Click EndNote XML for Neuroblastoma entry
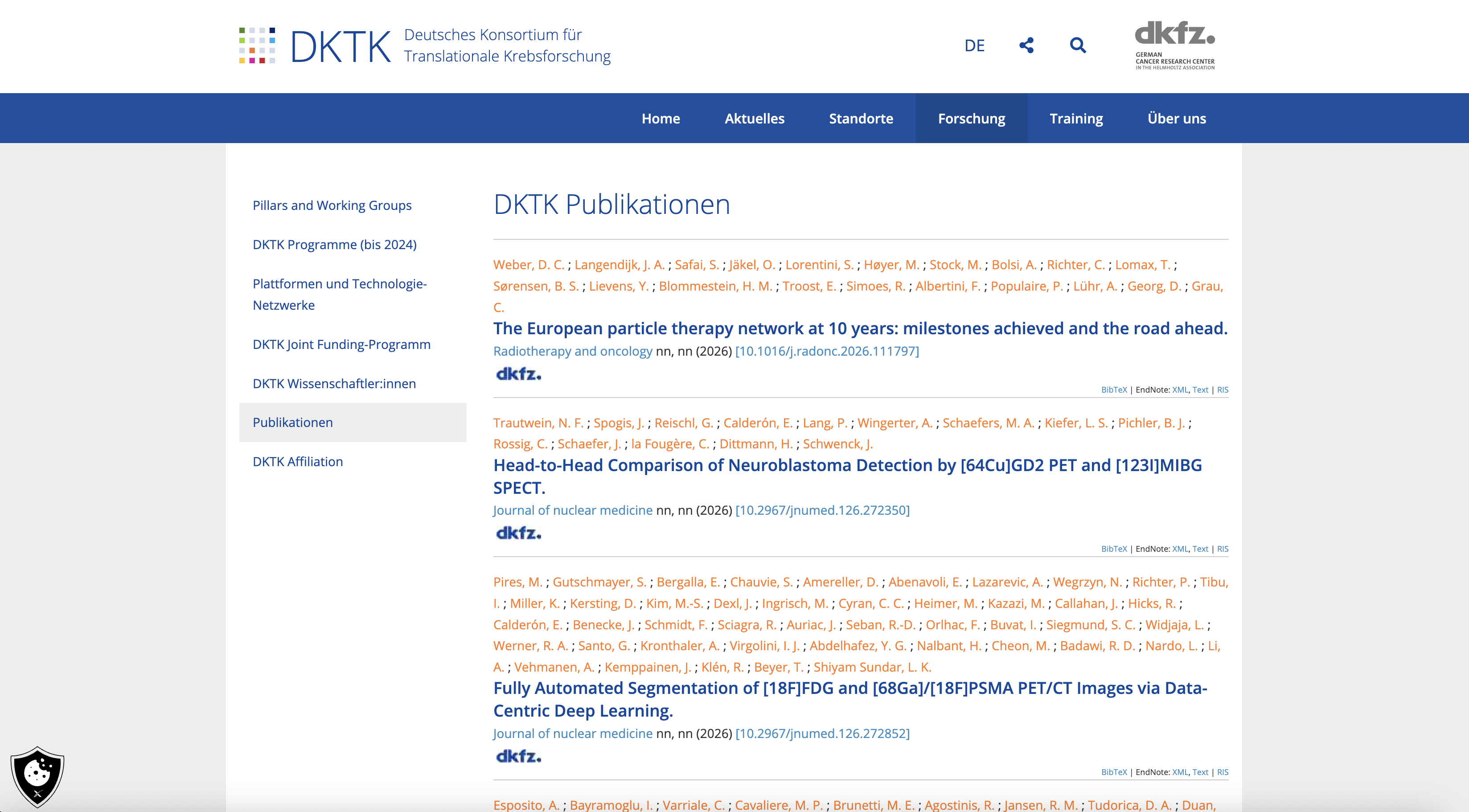Image resolution: width=1469 pixels, height=812 pixels. click(1179, 549)
